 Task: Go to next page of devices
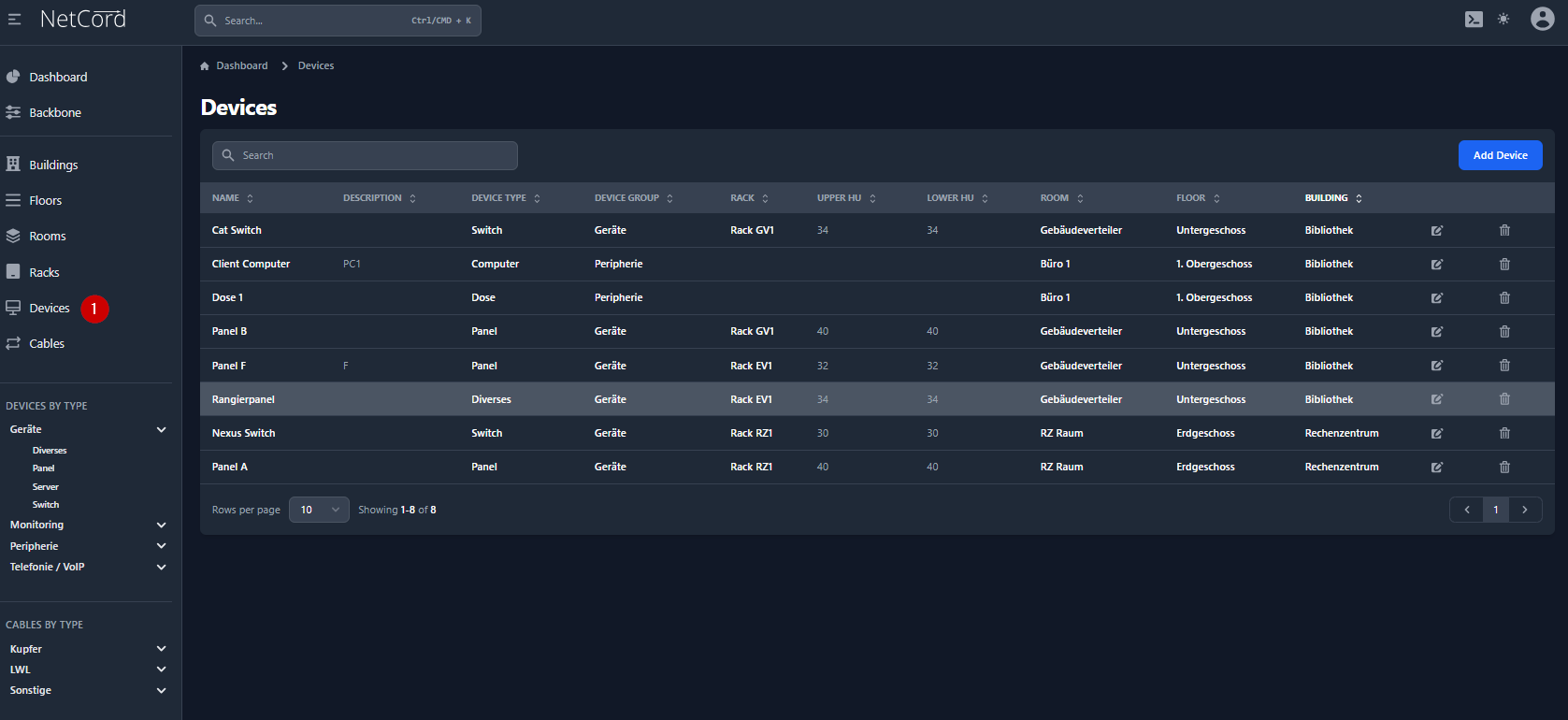(1525, 510)
